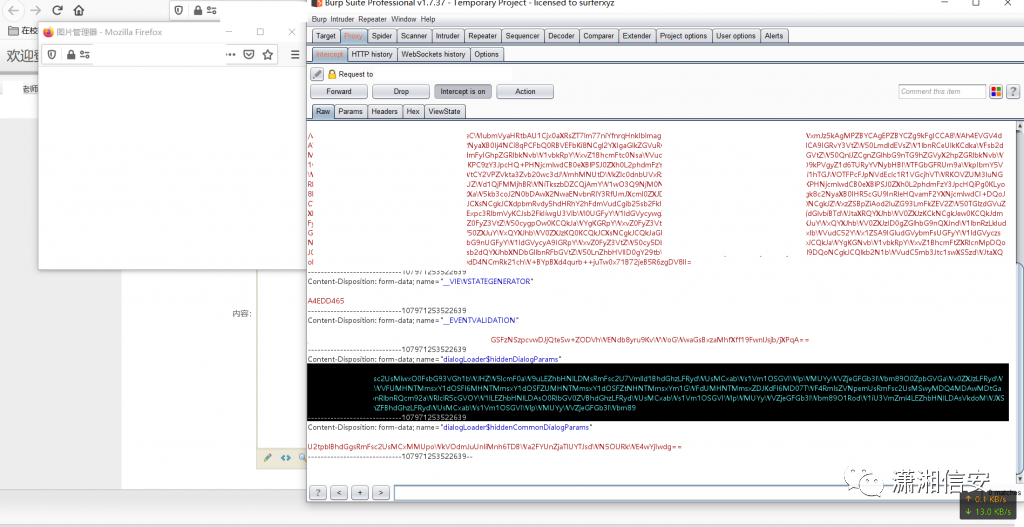This screenshot has width=1024, height=527.
Task: Click the help question mark near the comment field
Action: 1013,91
